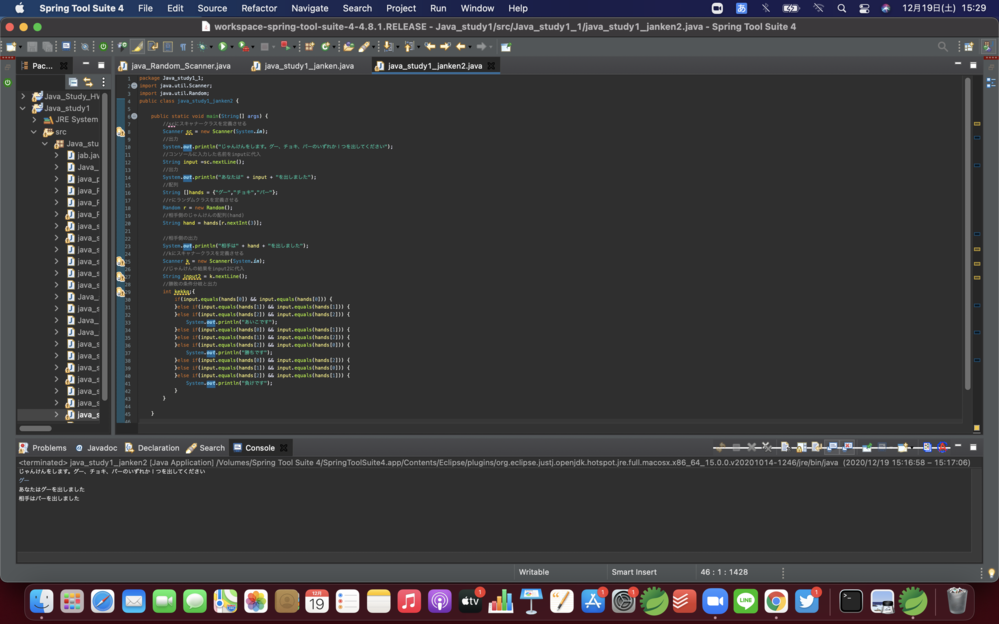Switch to java_Random_Scanner.java editor tab
Viewport: 999px width, 624px height.
coord(180,66)
